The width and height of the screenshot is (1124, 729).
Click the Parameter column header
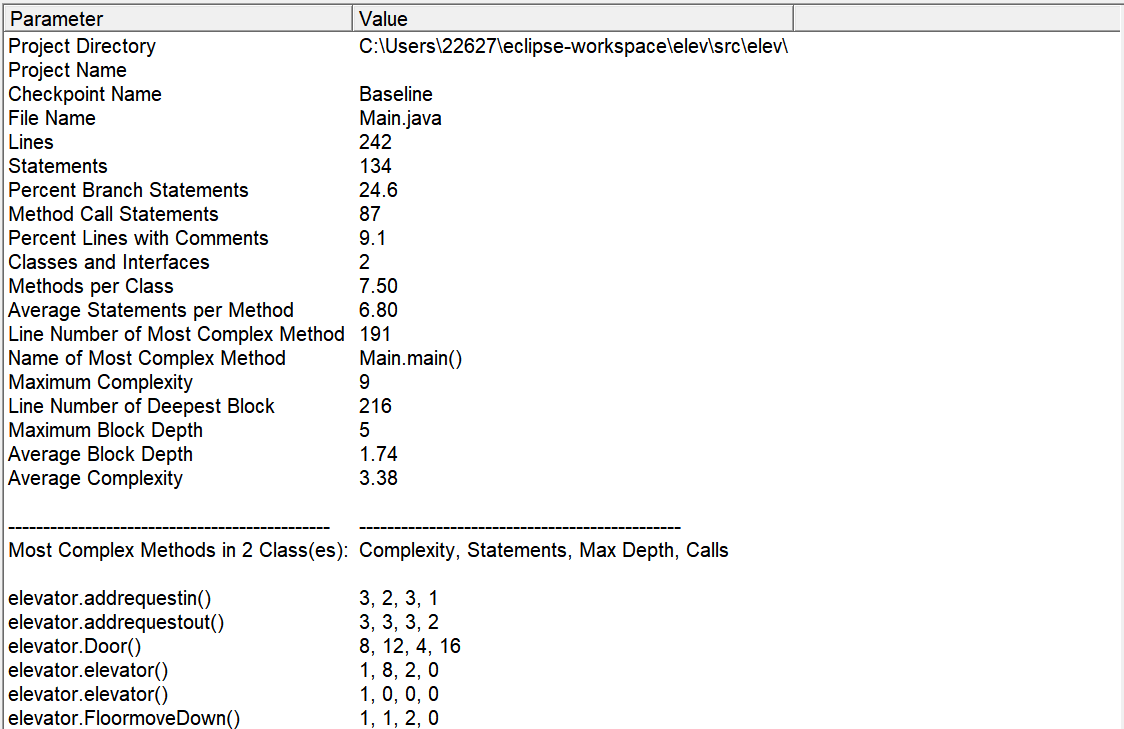coord(178,19)
